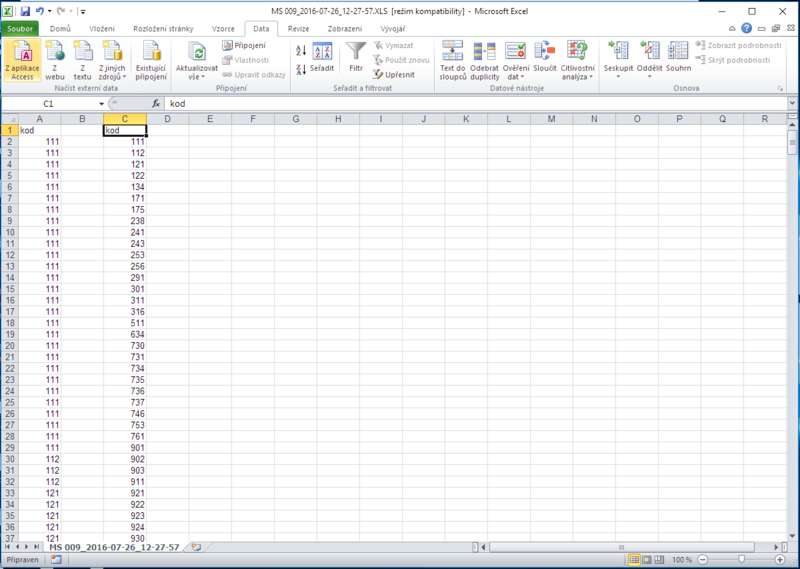800x569 pixels.
Task: Open Osnova dialog launcher
Action: tap(780, 89)
